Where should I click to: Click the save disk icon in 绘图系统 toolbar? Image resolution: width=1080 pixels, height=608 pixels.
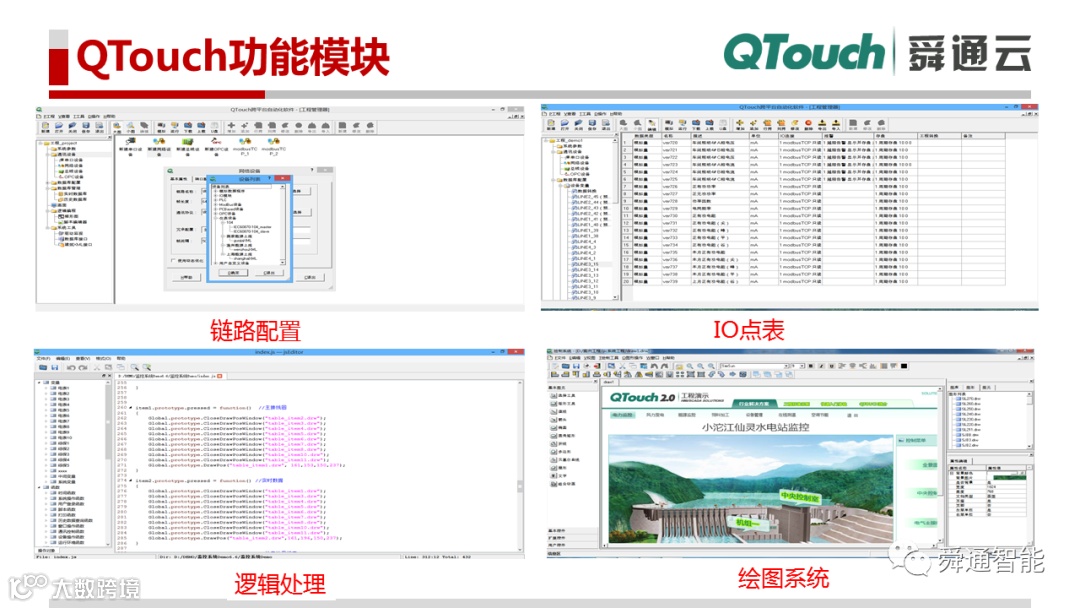point(576,366)
